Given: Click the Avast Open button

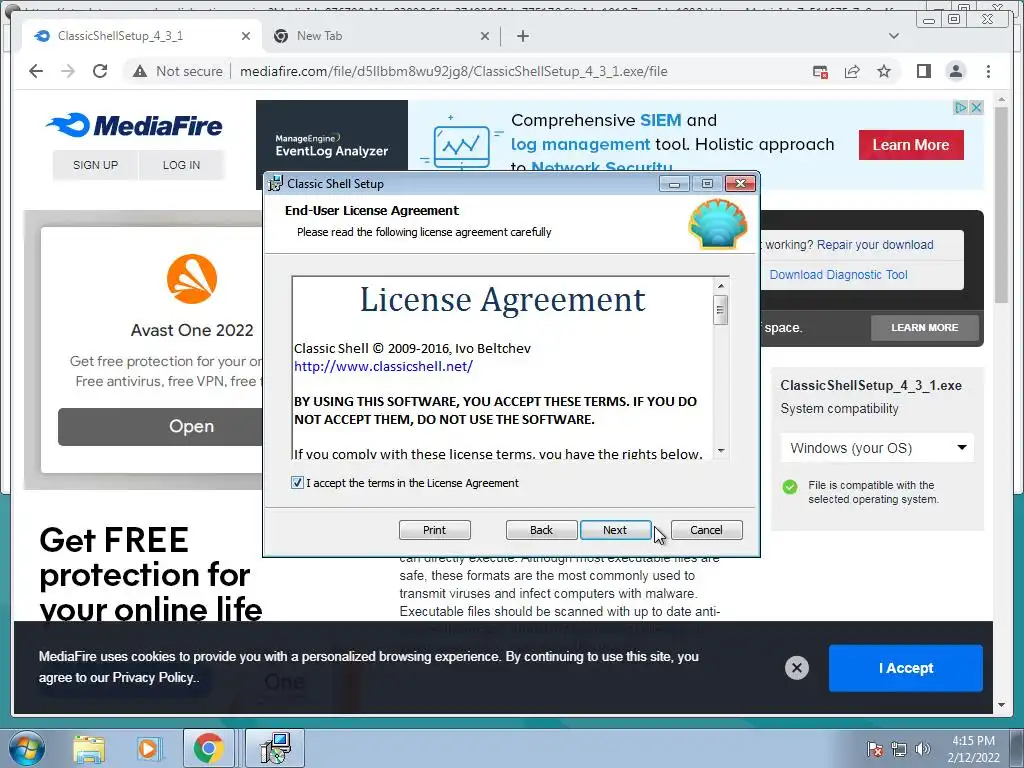Looking at the screenshot, I should click(x=160, y=426).
